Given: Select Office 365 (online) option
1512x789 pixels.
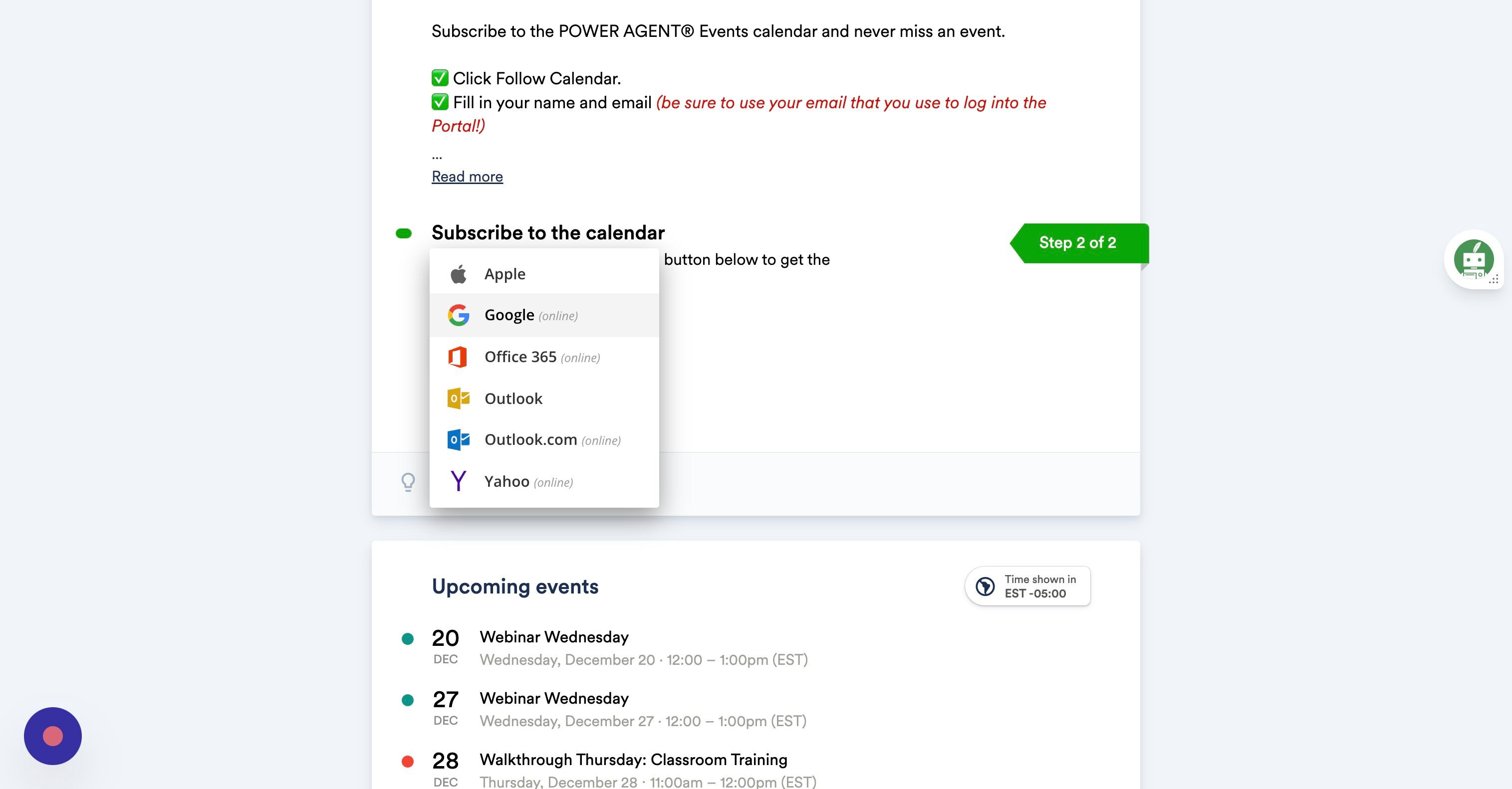Looking at the screenshot, I should pyautogui.click(x=542, y=357).
